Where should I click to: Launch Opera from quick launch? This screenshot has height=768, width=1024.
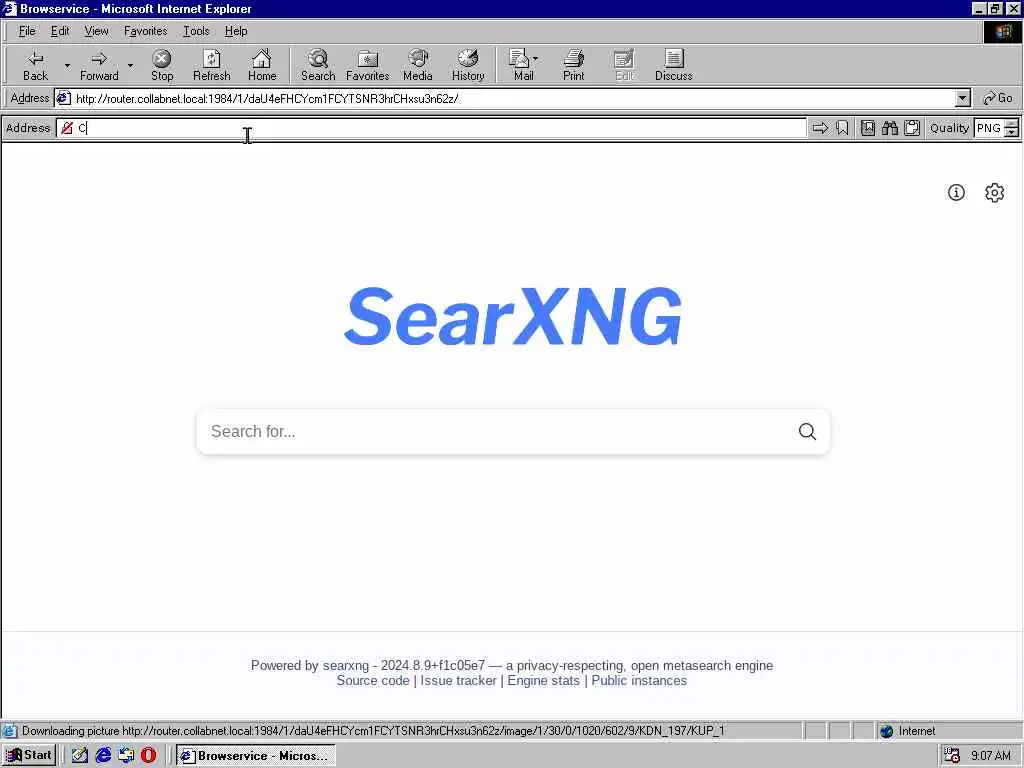149,755
